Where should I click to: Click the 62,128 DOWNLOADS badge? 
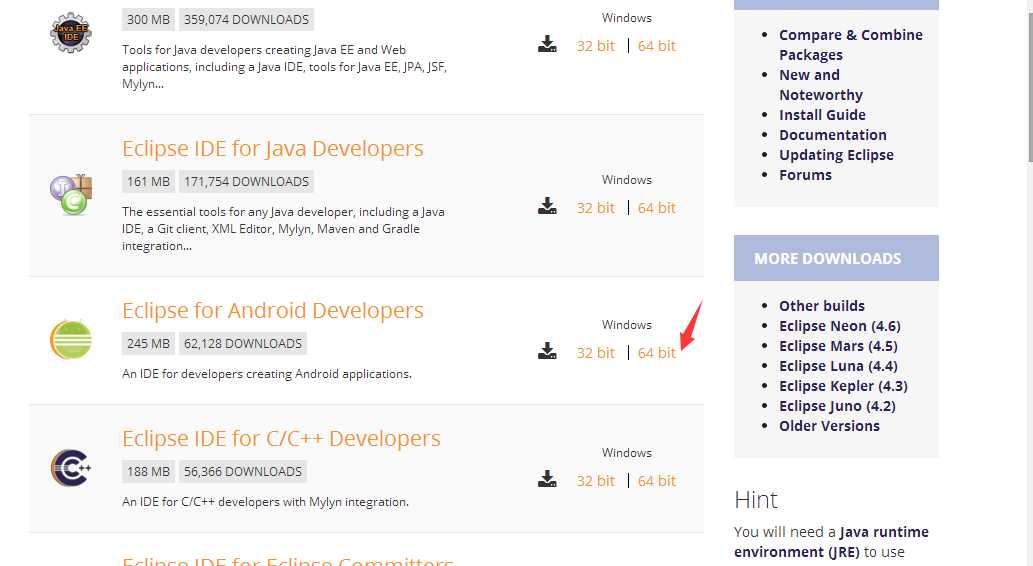242,343
